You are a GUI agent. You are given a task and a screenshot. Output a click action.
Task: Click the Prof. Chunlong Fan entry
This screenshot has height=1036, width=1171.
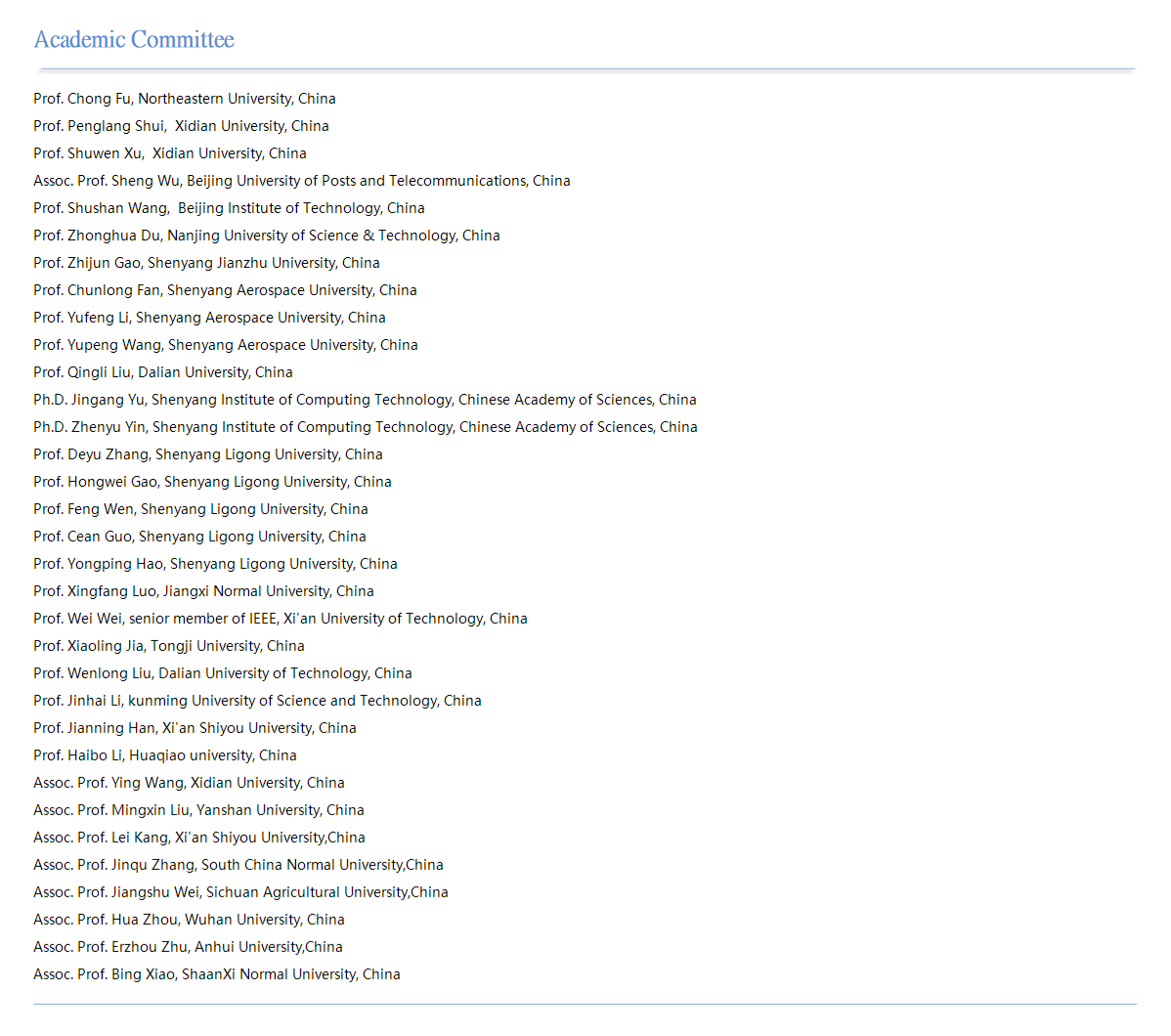coord(226,290)
